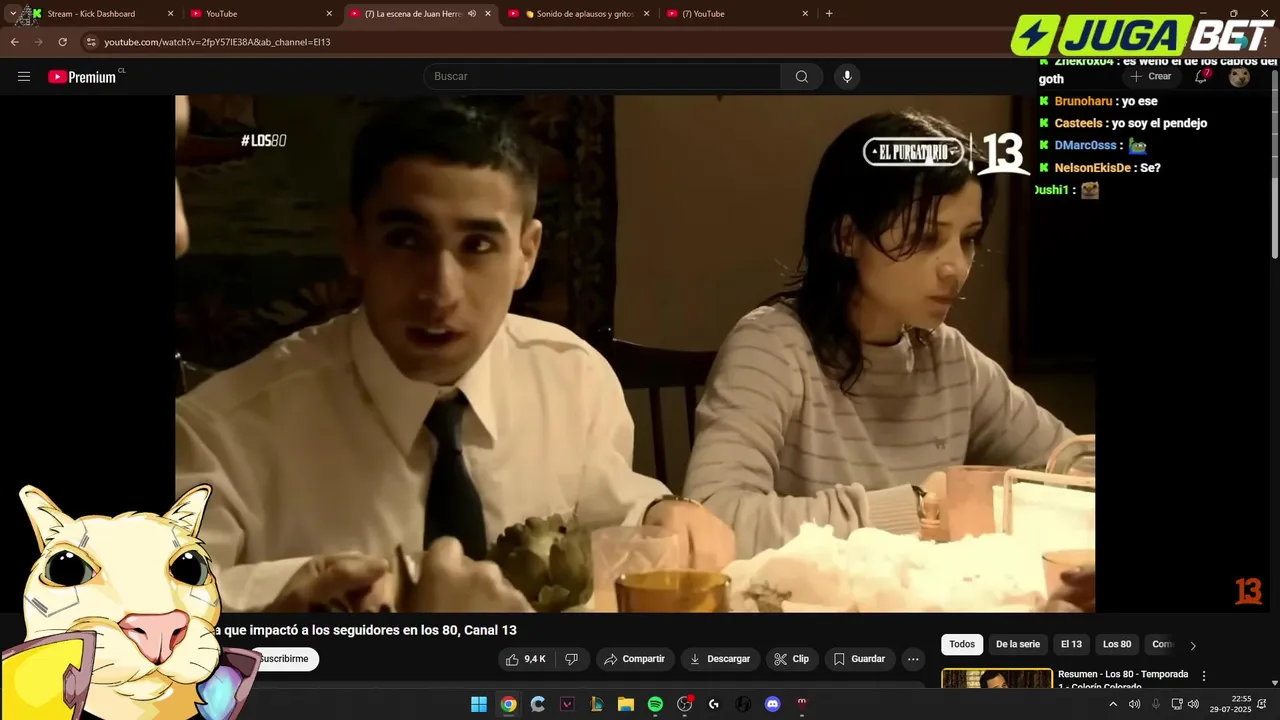Click chat username DMarc0sss

1085,145
